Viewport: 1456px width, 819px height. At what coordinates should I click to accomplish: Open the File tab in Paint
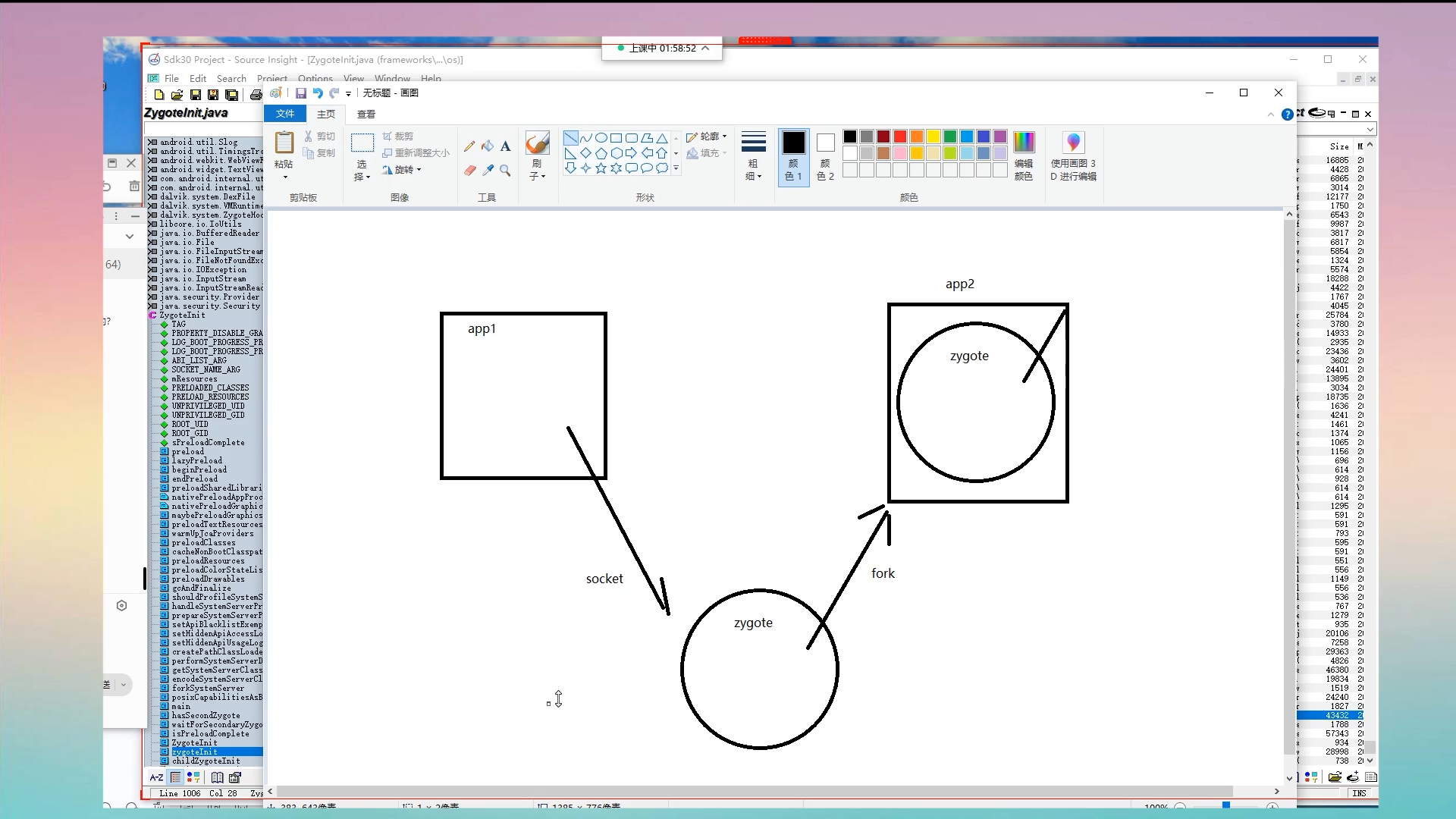(285, 114)
